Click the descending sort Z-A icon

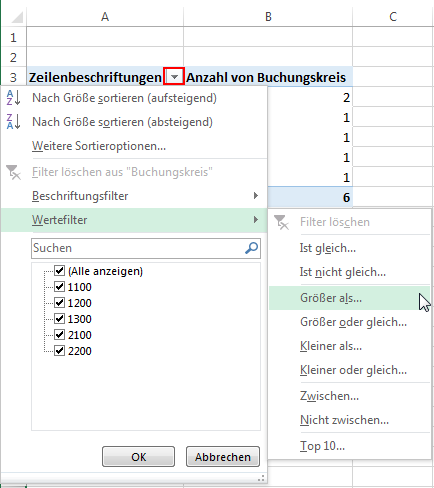(13, 122)
